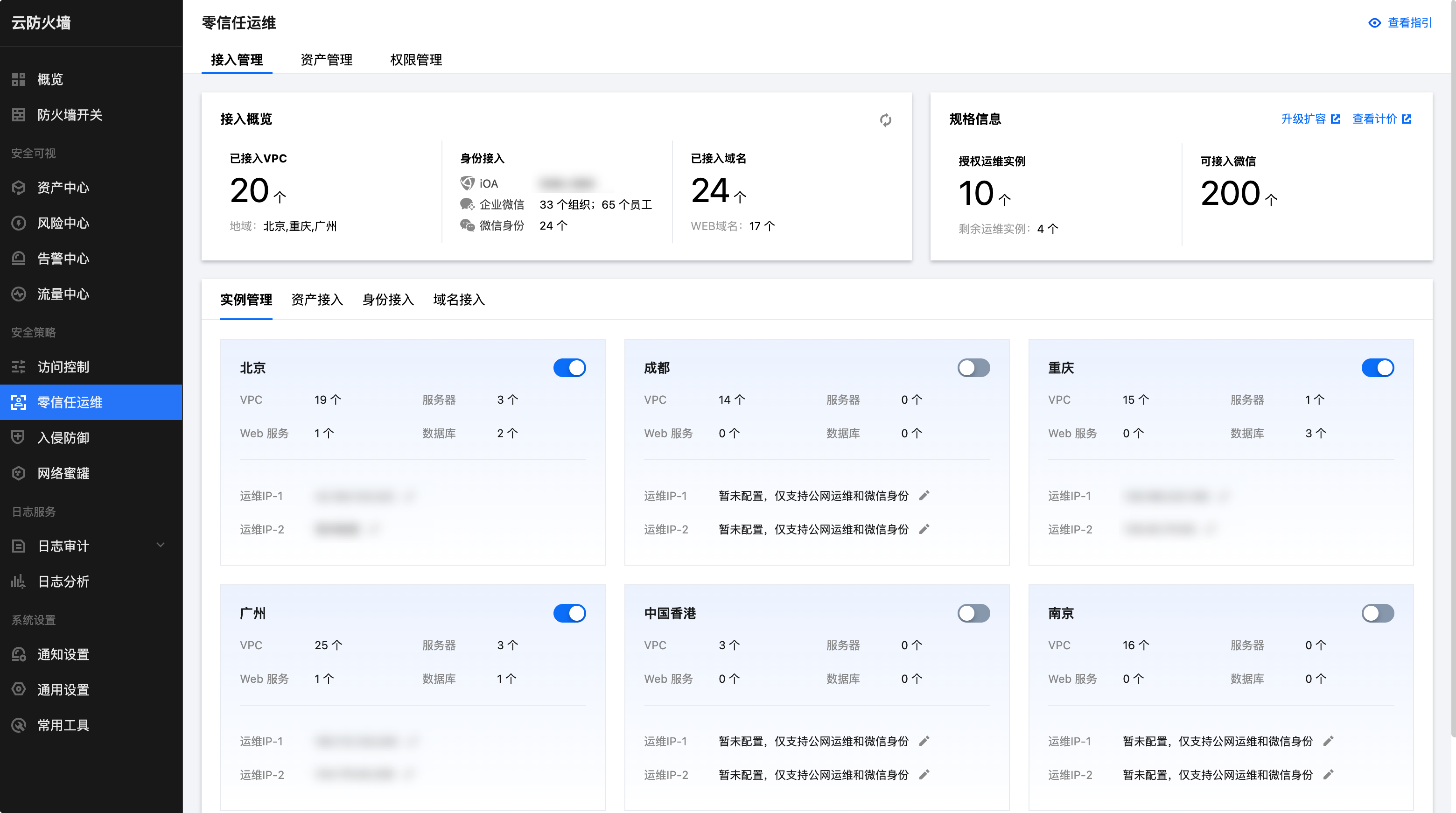The image size is (1456, 813).
Task: Switch to the 权限管理 tab
Action: (x=416, y=60)
